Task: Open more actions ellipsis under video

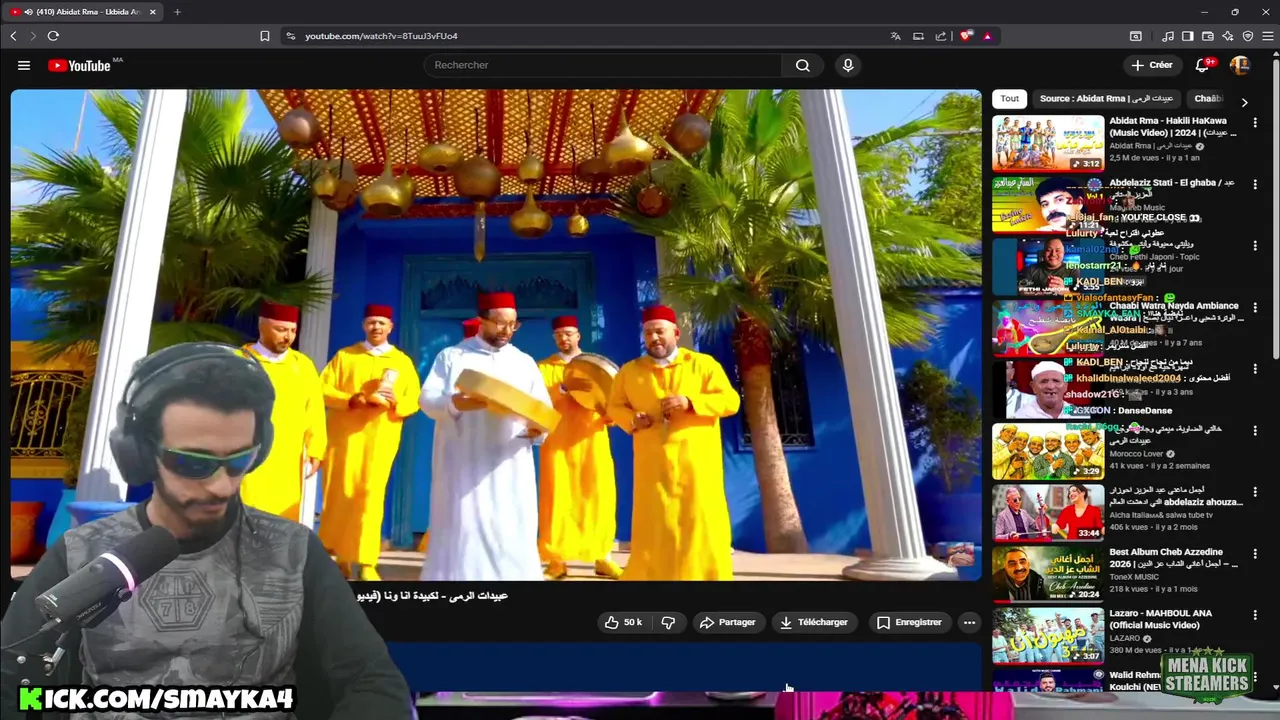Action: [969, 622]
